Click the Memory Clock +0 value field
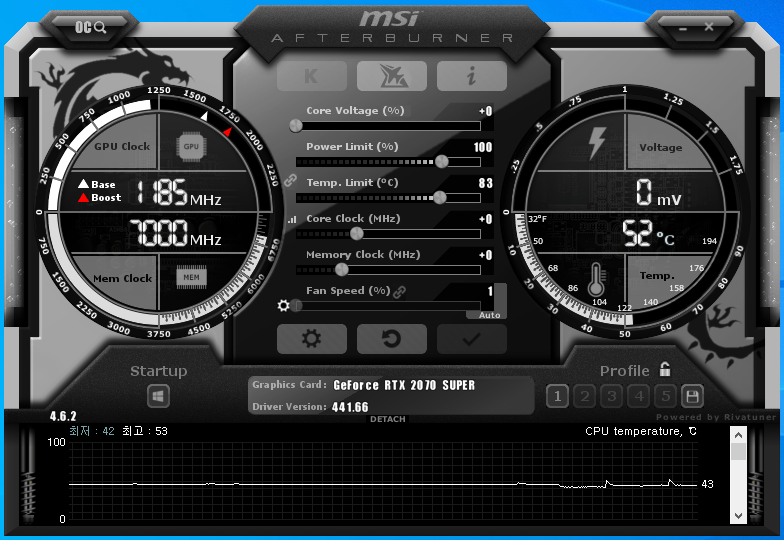784x540 pixels. click(x=485, y=255)
